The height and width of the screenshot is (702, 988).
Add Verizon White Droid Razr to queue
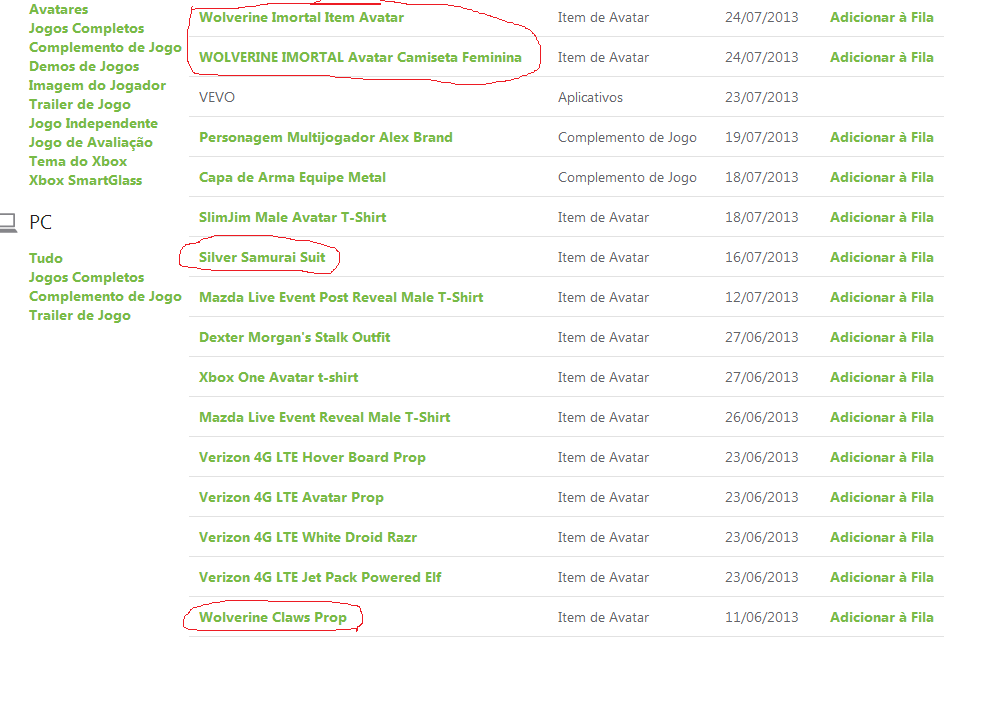(882, 538)
